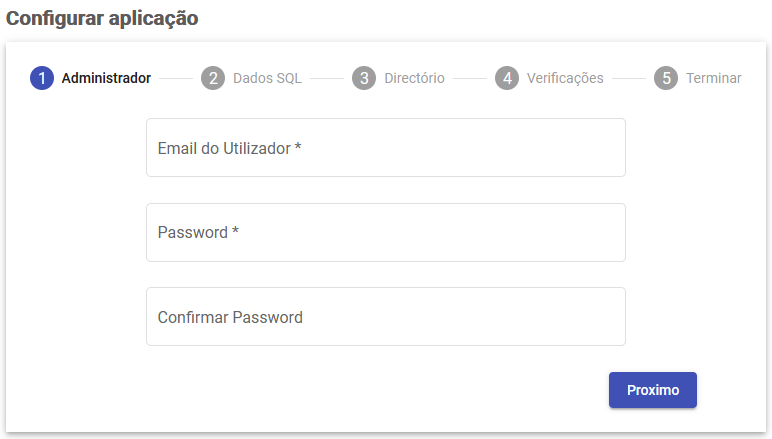Click the number 5 step circle
This screenshot has height=439, width=772.
(x=666, y=78)
